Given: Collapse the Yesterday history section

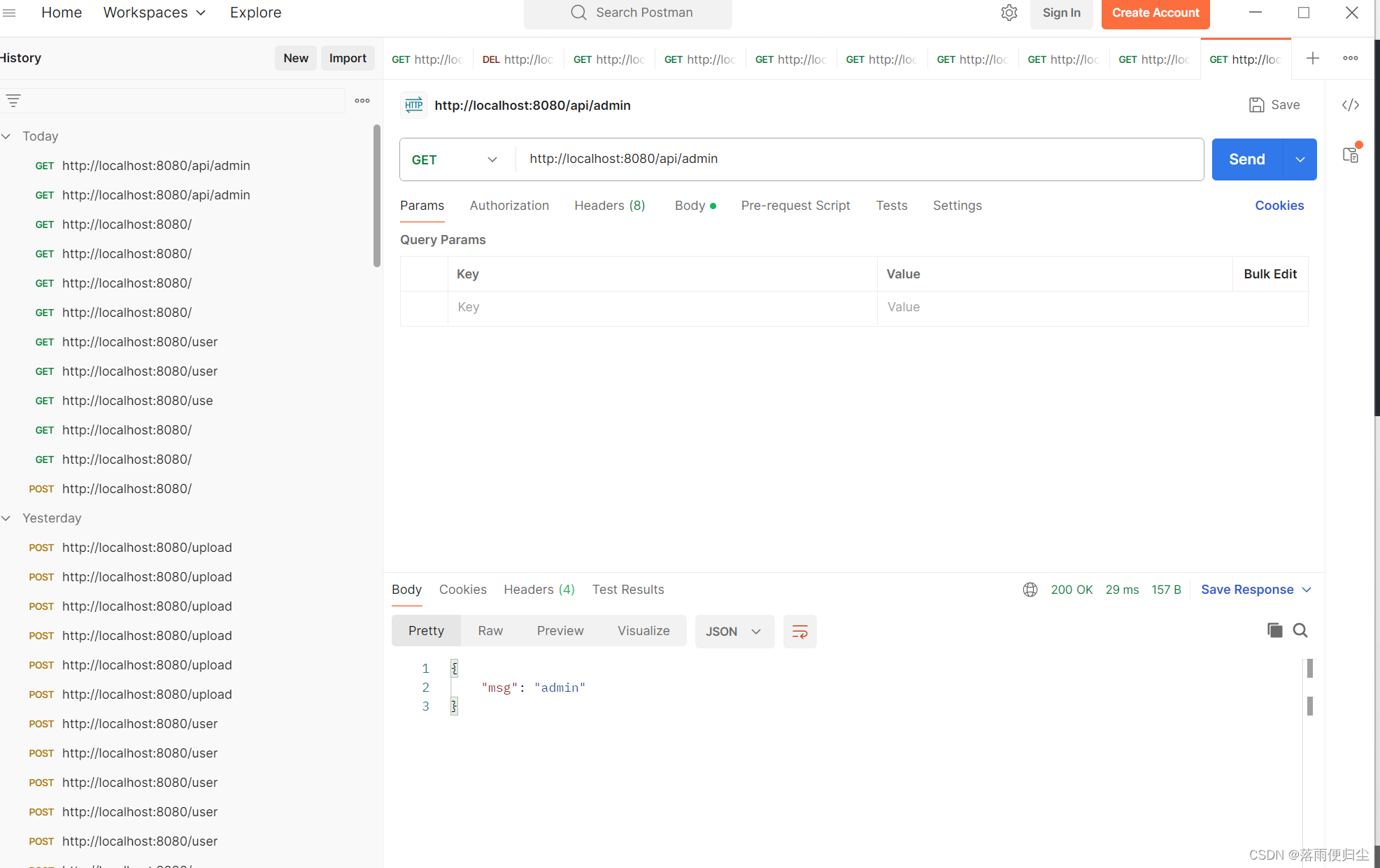Looking at the screenshot, I should click(9, 518).
